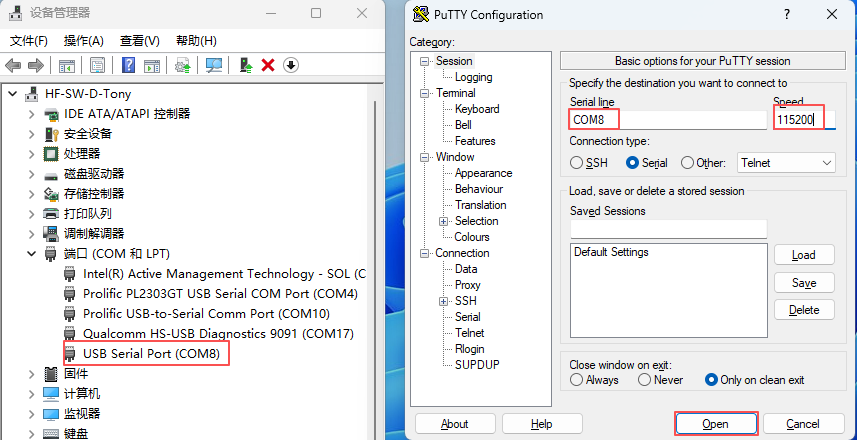Select the SSH connection type radio button
The image size is (857, 440).
pos(577,163)
